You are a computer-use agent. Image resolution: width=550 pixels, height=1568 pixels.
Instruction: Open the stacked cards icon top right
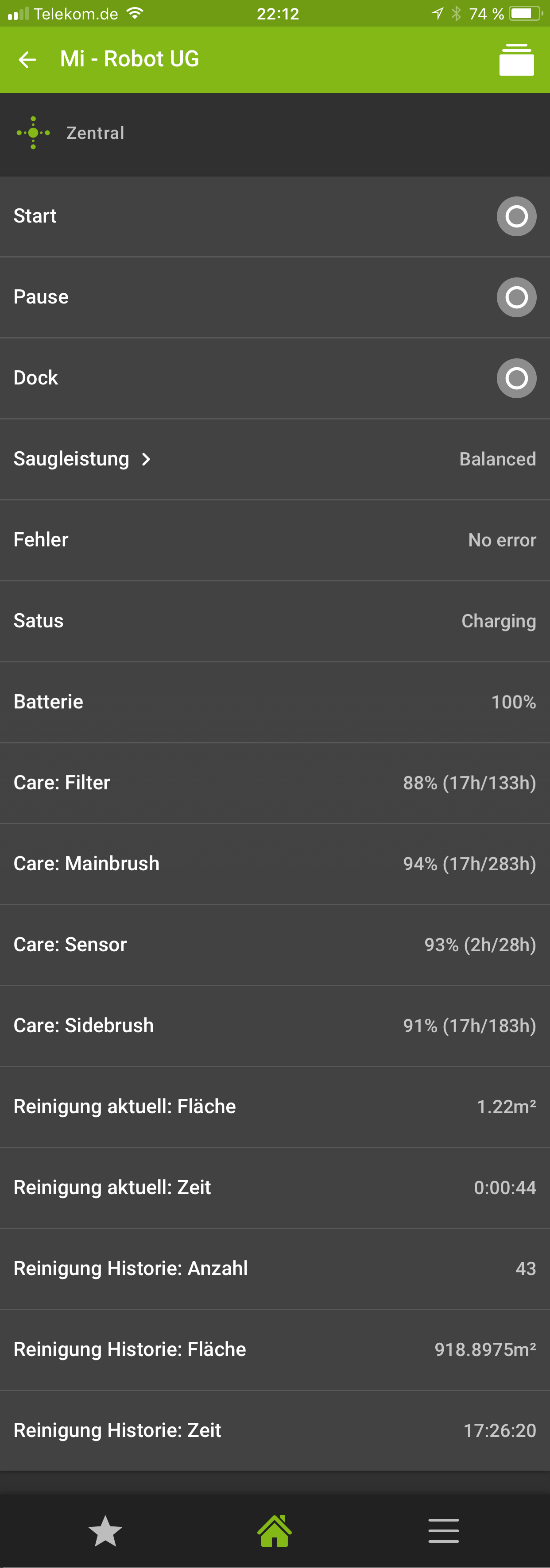coord(516,60)
